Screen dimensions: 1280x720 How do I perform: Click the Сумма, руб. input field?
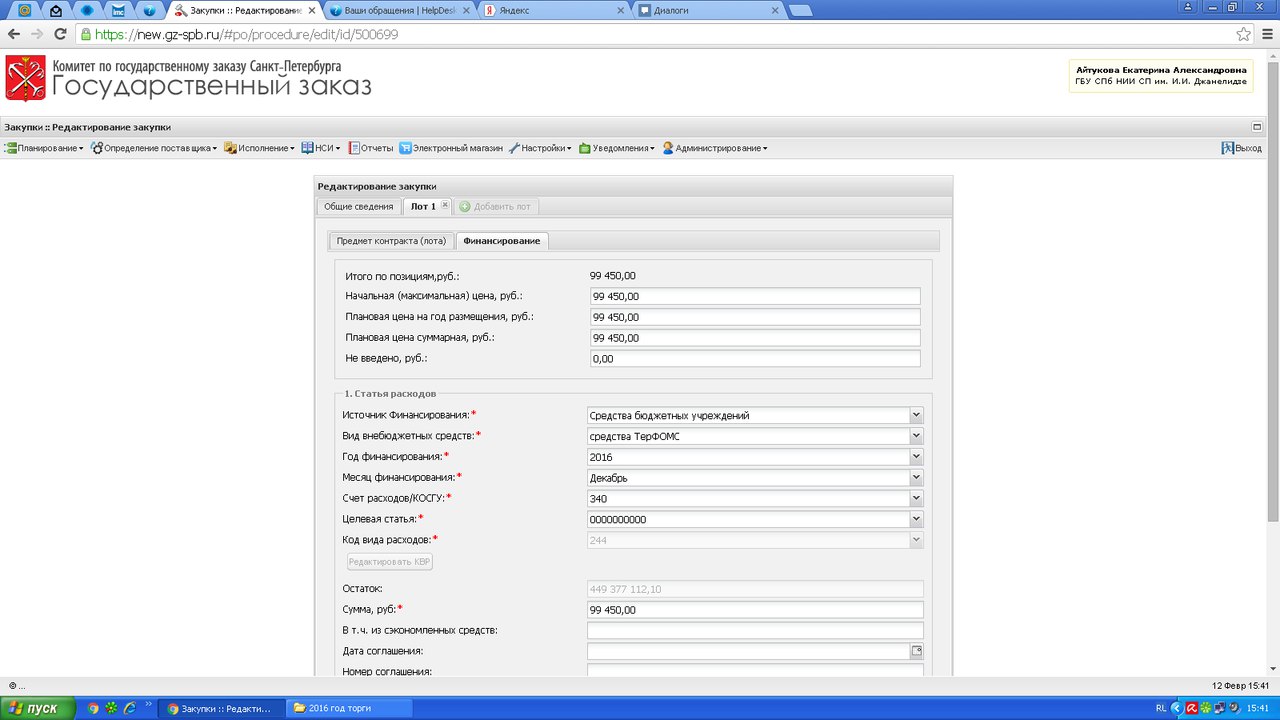(x=755, y=610)
